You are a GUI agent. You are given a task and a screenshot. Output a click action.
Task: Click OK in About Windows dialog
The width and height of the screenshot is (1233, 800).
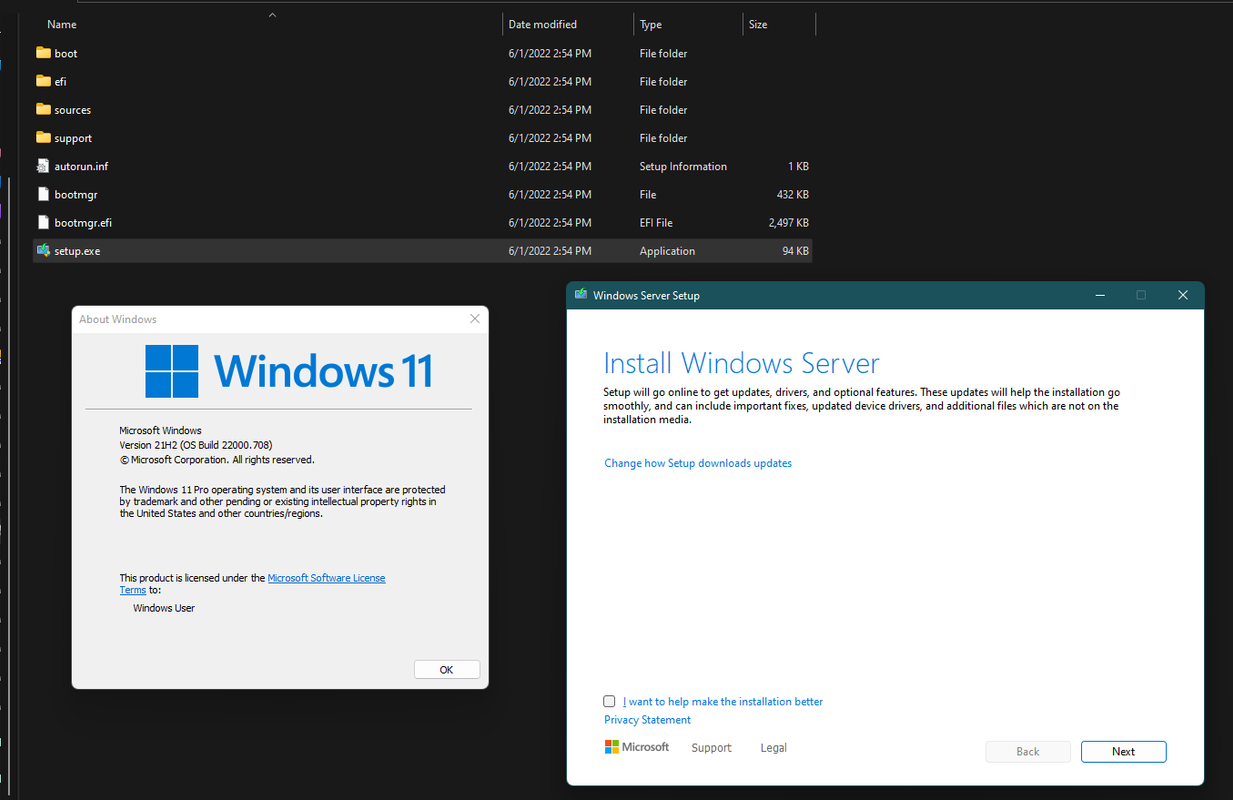[x=446, y=670]
